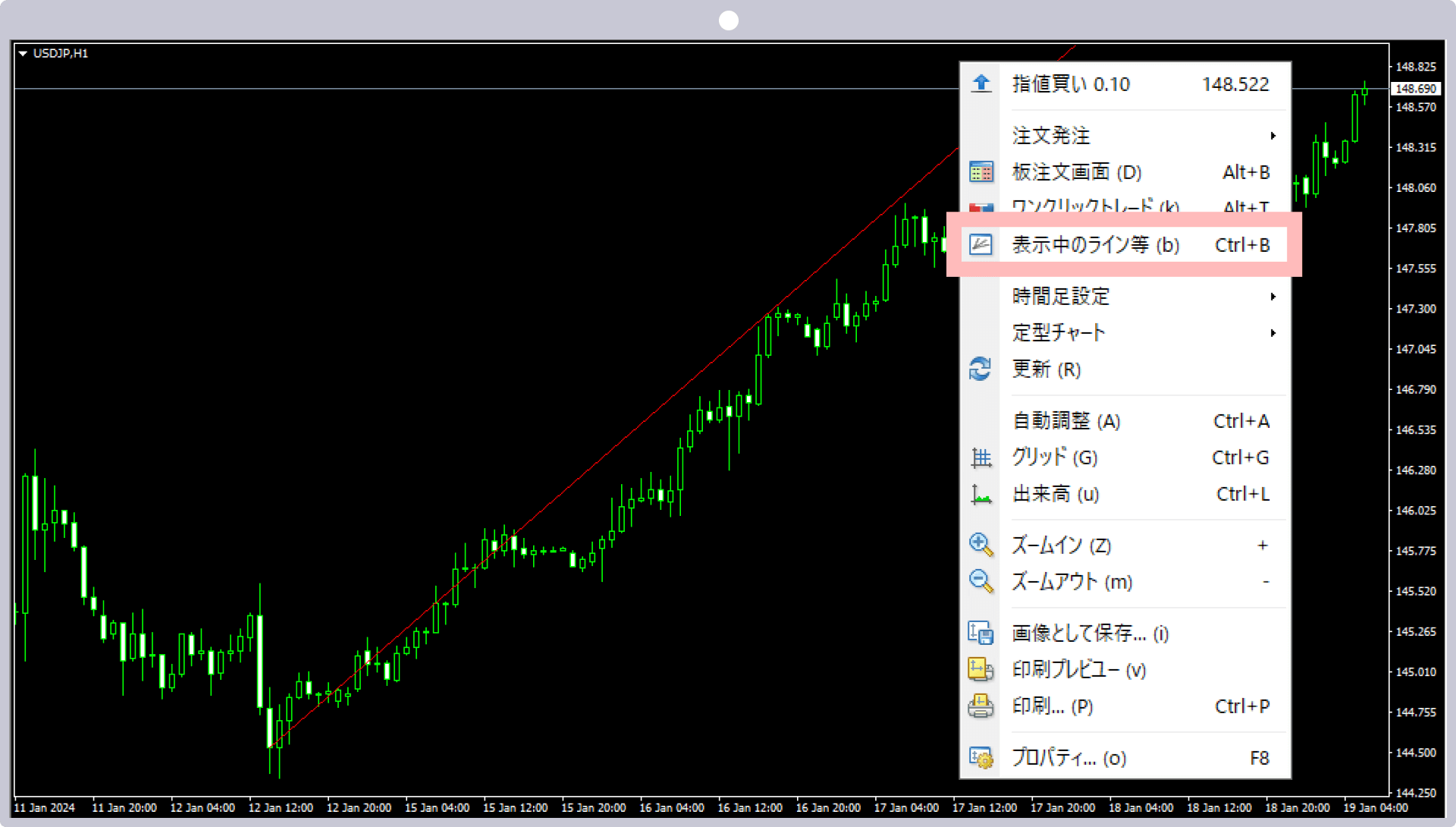Click the 16 Jan 04:00 time axis label
Image resolution: width=1456 pixels, height=827 pixels.
(x=672, y=808)
